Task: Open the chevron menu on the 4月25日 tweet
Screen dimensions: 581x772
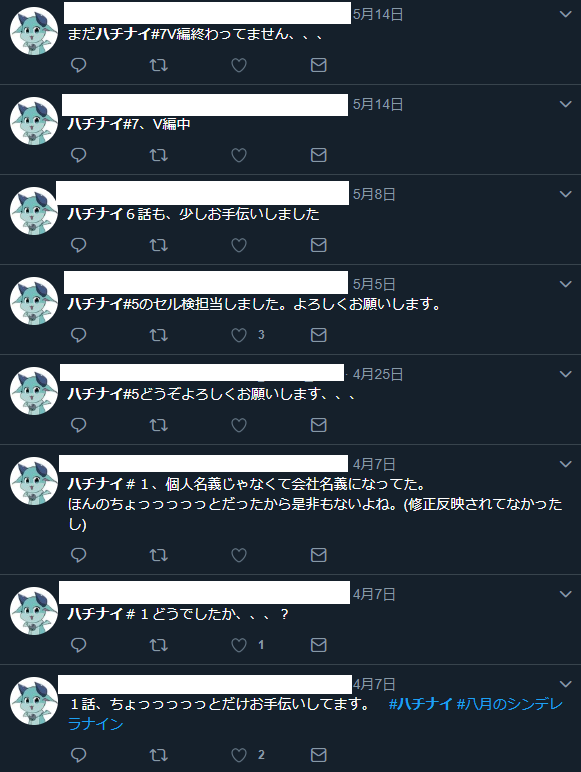Action: 566,374
